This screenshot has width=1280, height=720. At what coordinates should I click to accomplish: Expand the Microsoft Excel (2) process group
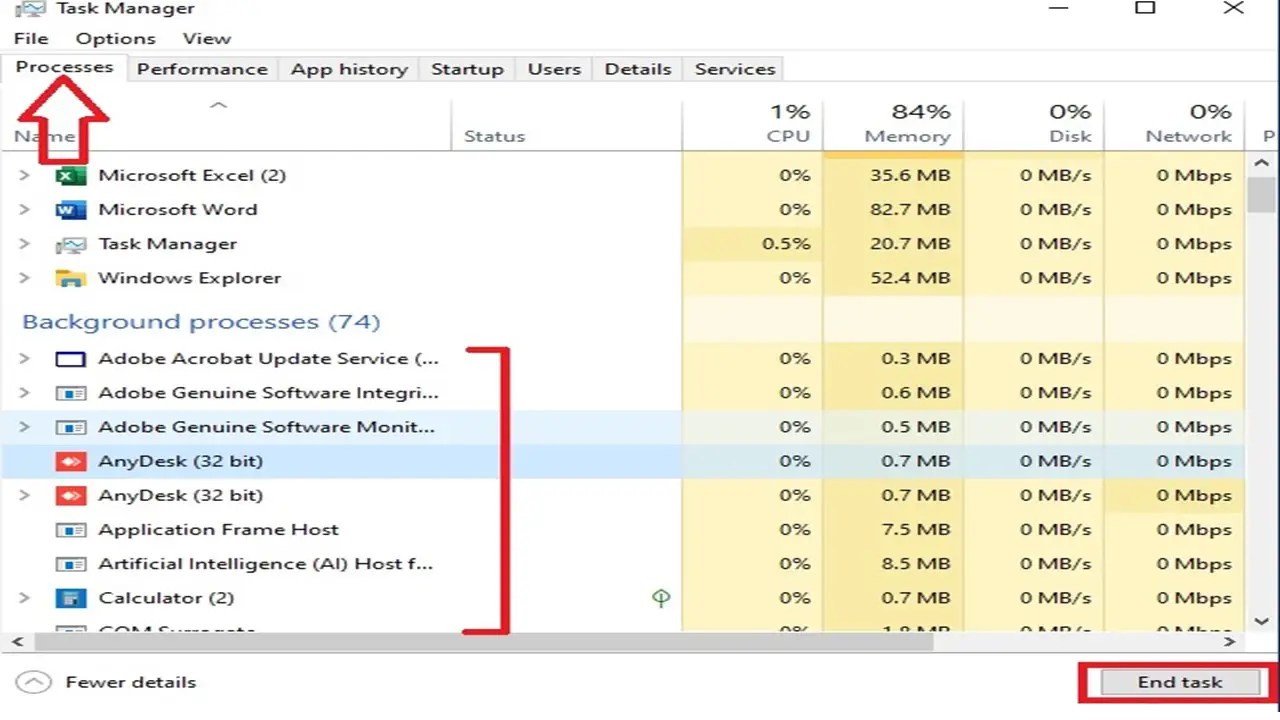25,176
